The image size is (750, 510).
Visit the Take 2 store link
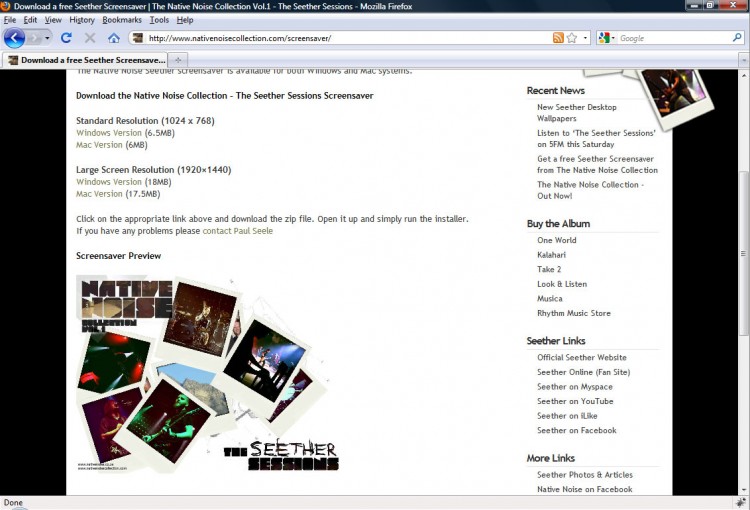549,269
